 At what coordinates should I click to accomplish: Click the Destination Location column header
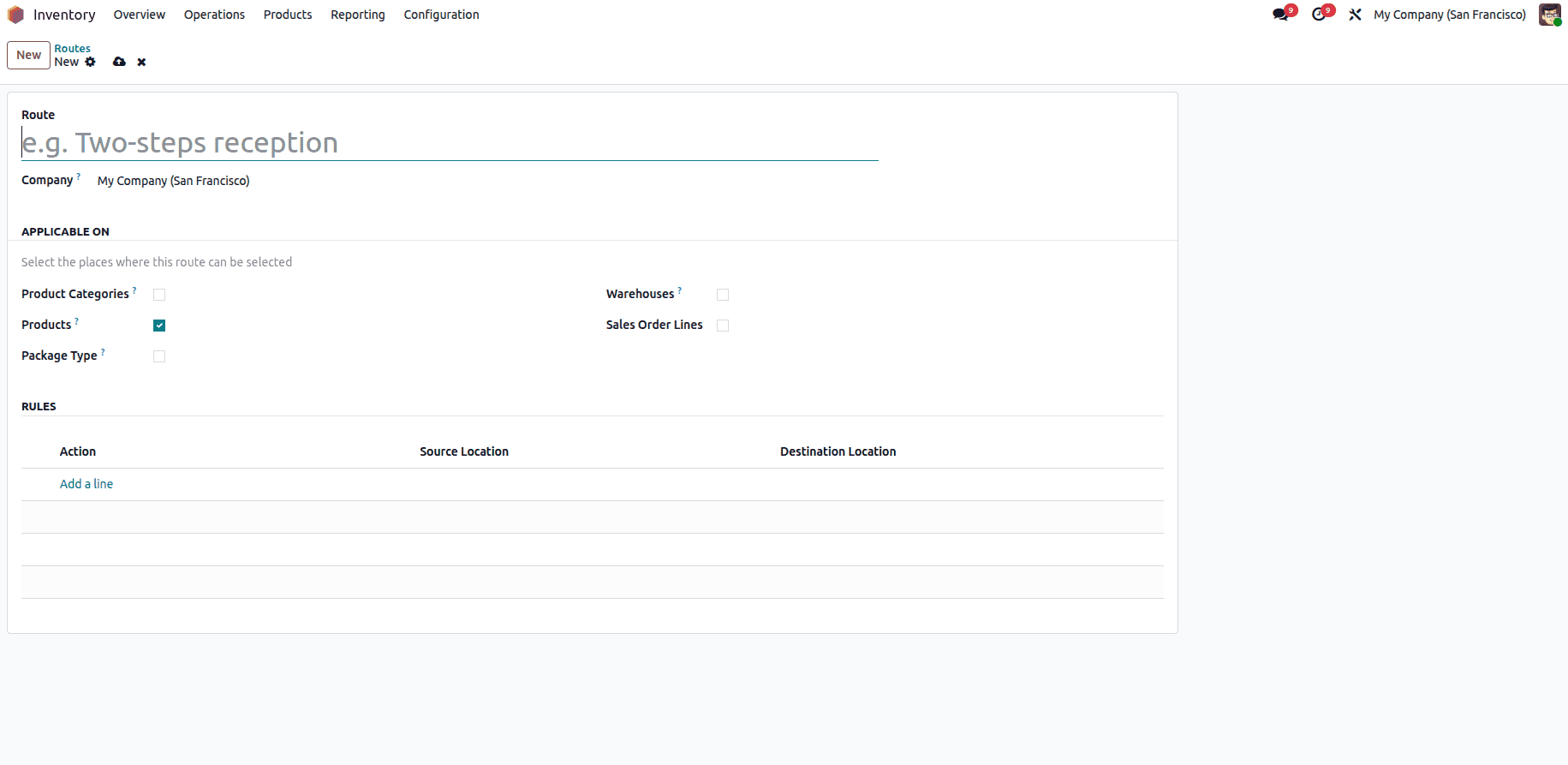838,451
